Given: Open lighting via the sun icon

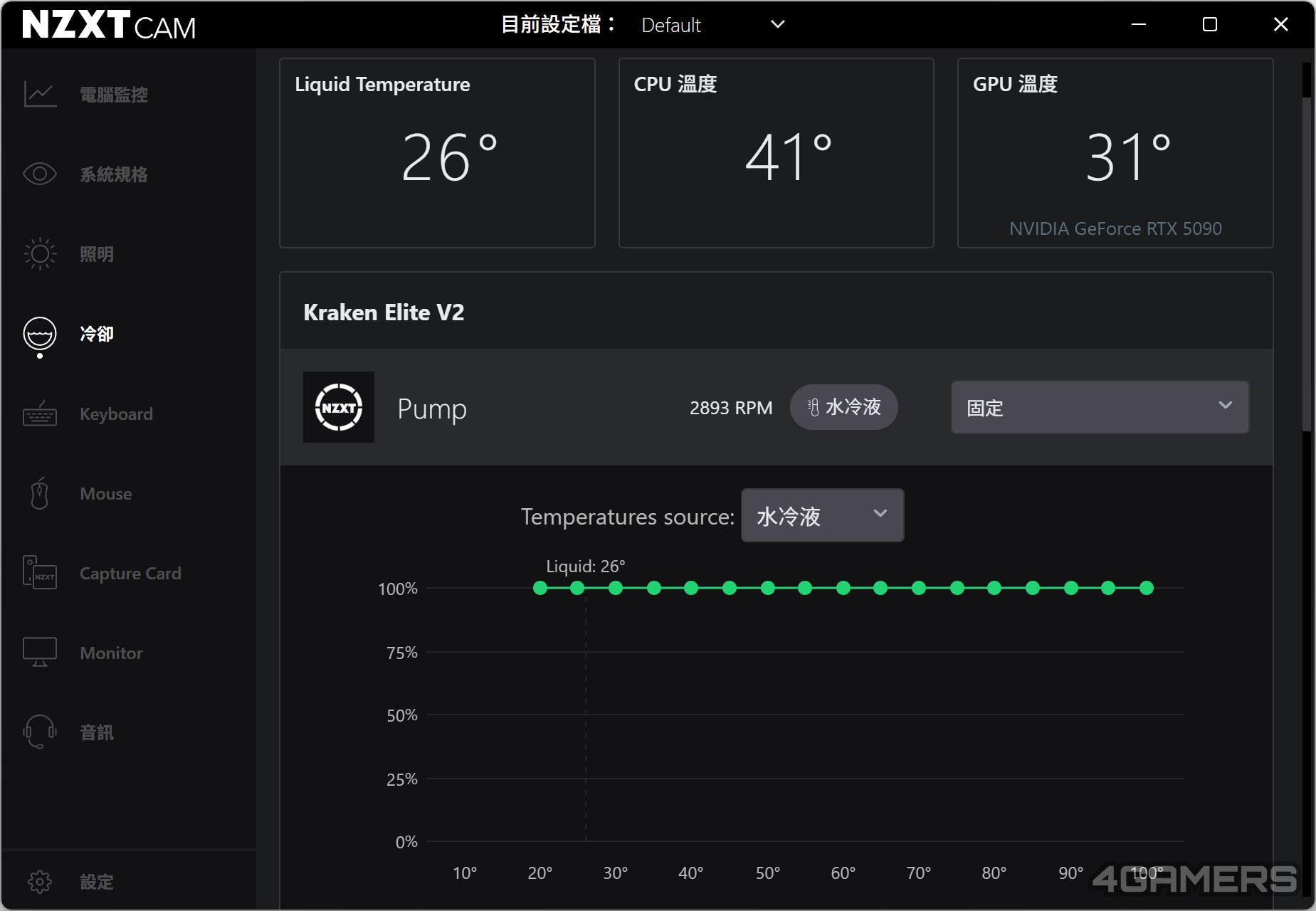Looking at the screenshot, I should (x=40, y=253).
